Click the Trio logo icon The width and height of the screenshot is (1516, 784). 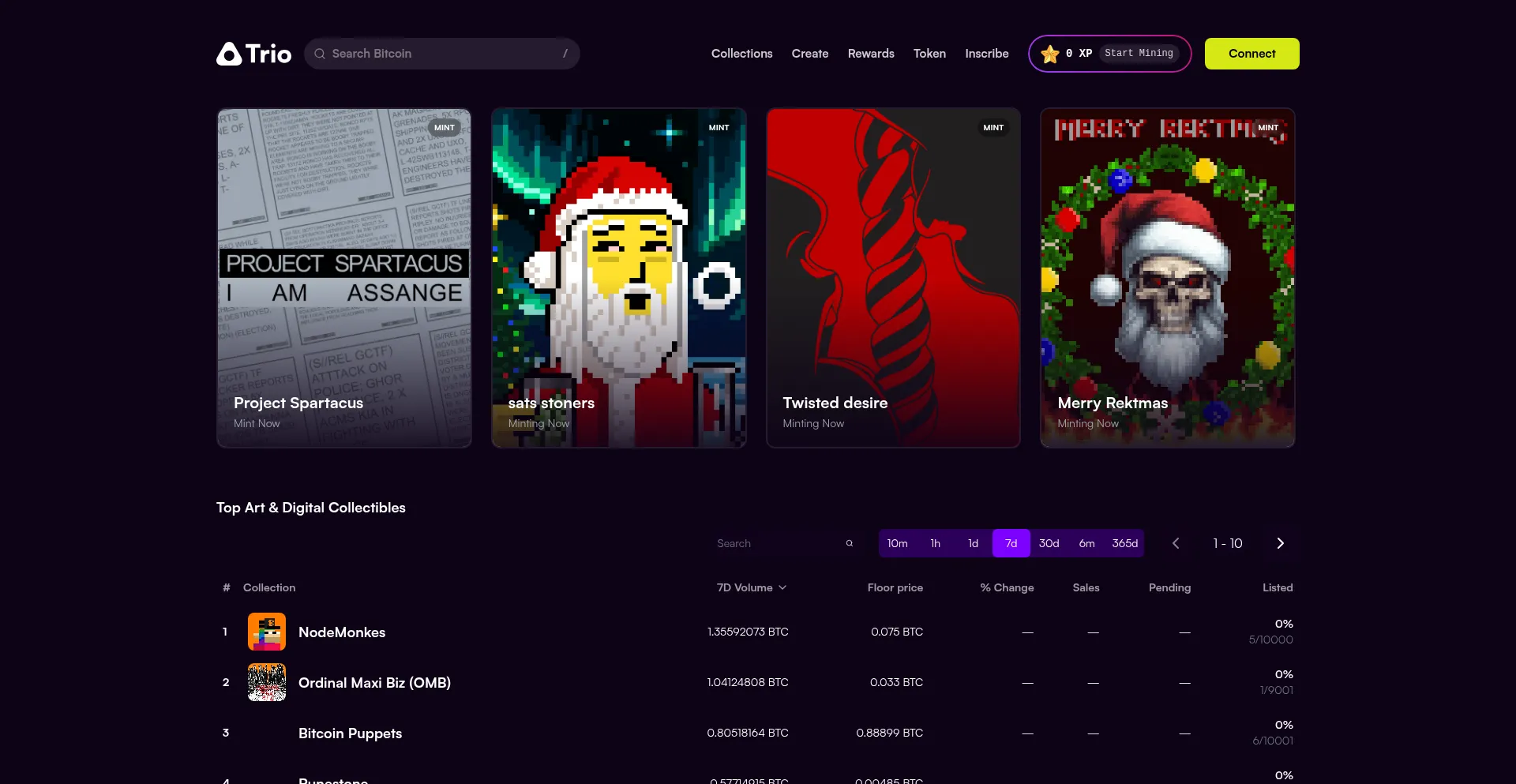pos(229,54)
